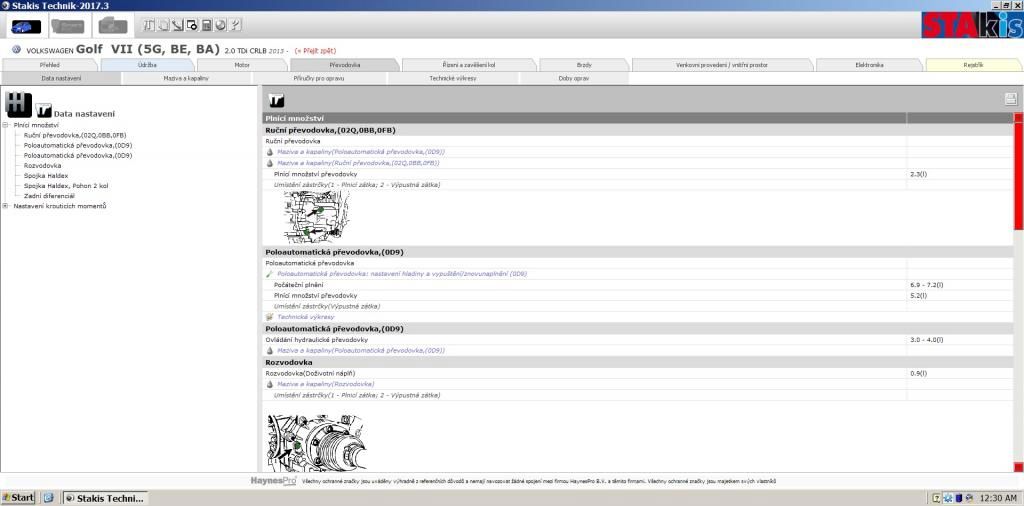Switch to the Motor tab
Image resolution: width=1024 pixels, height=506 pixels.
241,65
